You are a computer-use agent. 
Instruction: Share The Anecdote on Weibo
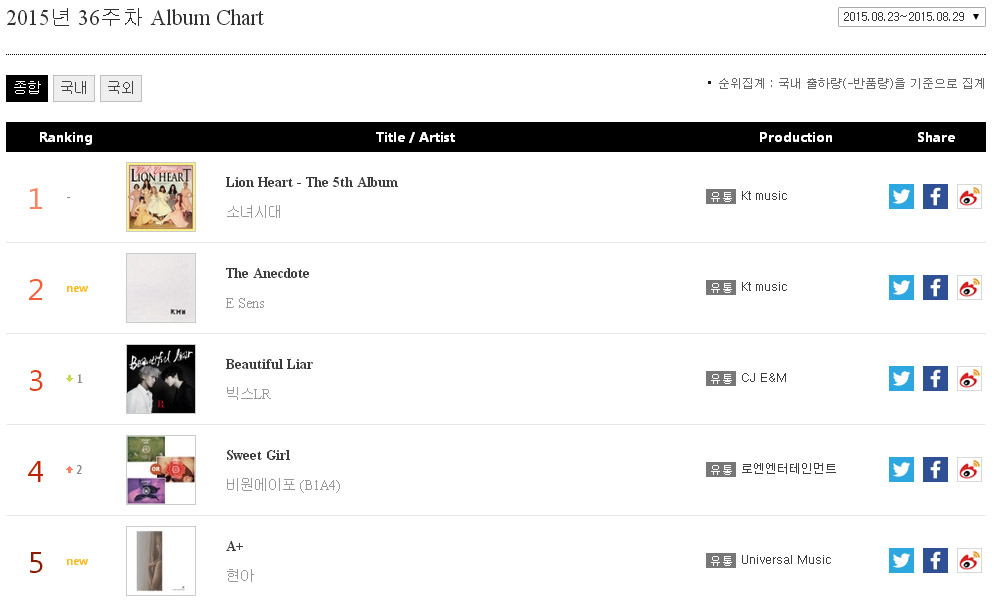click(x=969, y=288)
